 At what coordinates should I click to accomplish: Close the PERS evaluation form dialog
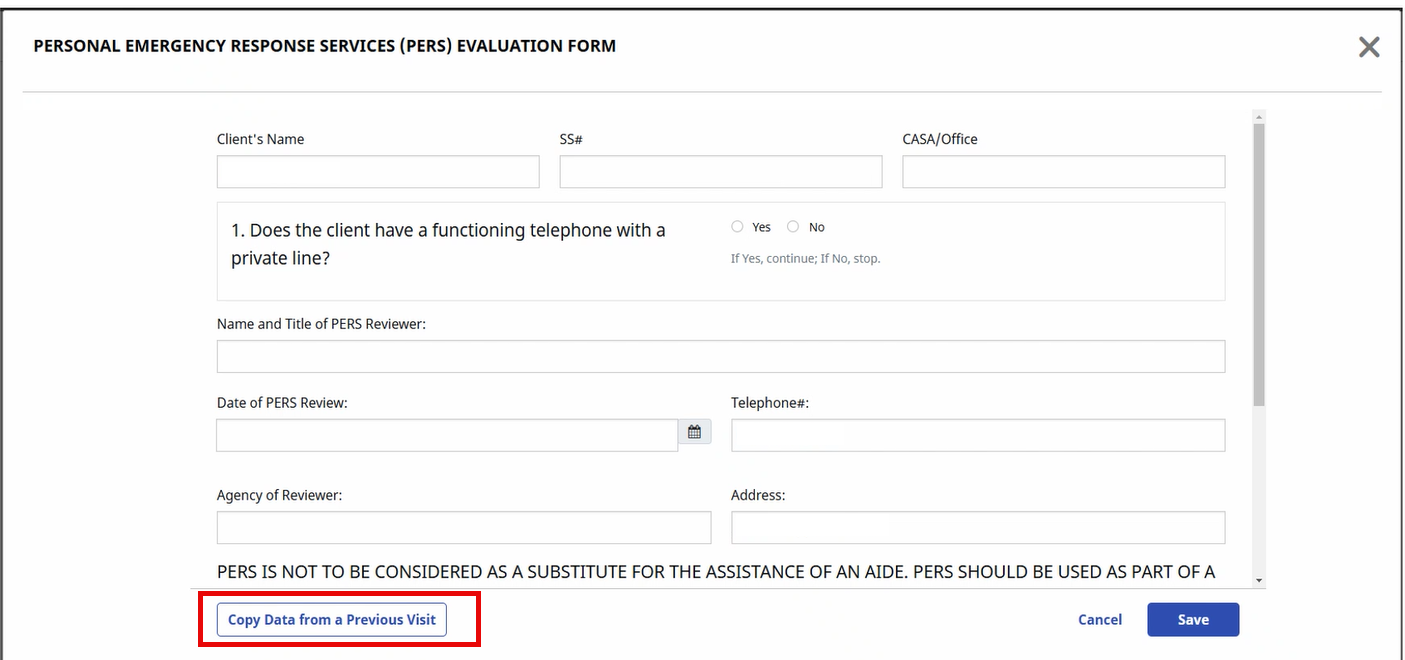pyautogui.click(x=1368, y=47)
